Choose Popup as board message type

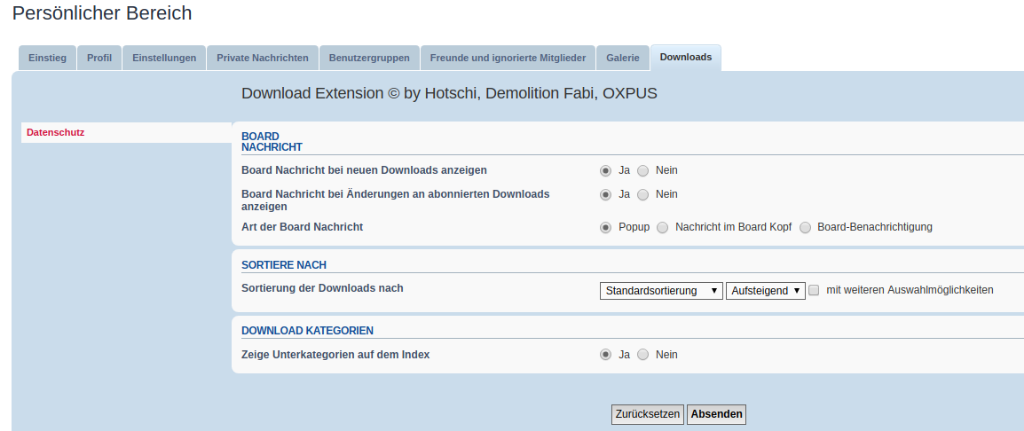tap(606, 227)
